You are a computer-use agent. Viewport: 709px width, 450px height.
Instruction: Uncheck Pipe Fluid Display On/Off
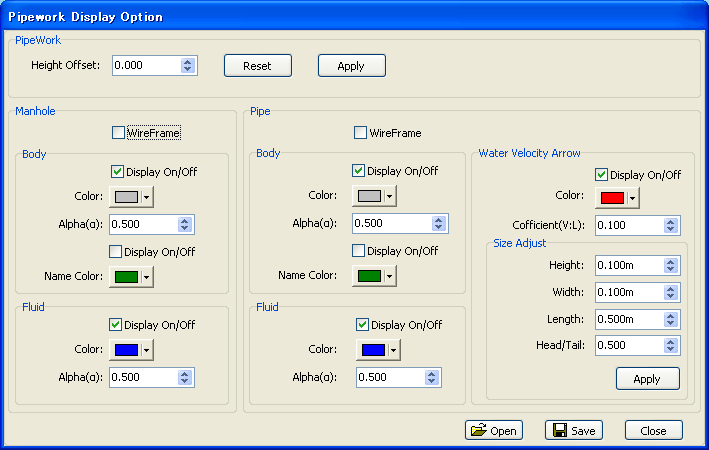pos(363,324)
